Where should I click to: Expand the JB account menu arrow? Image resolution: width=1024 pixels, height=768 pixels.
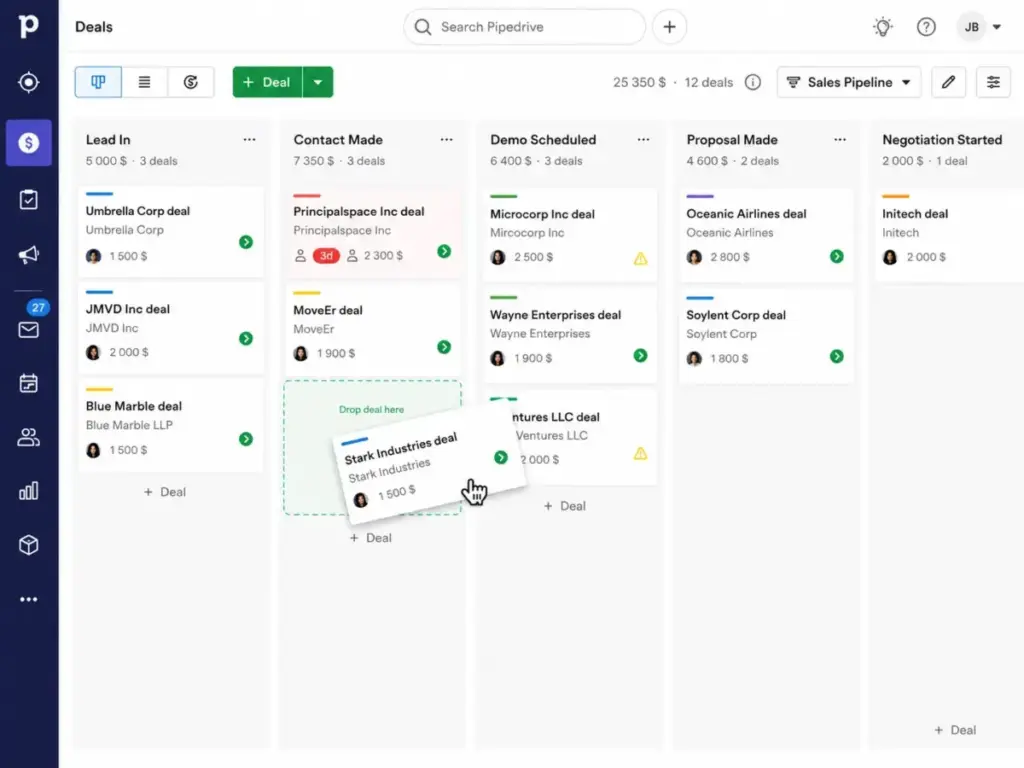(x=997, y=27)
